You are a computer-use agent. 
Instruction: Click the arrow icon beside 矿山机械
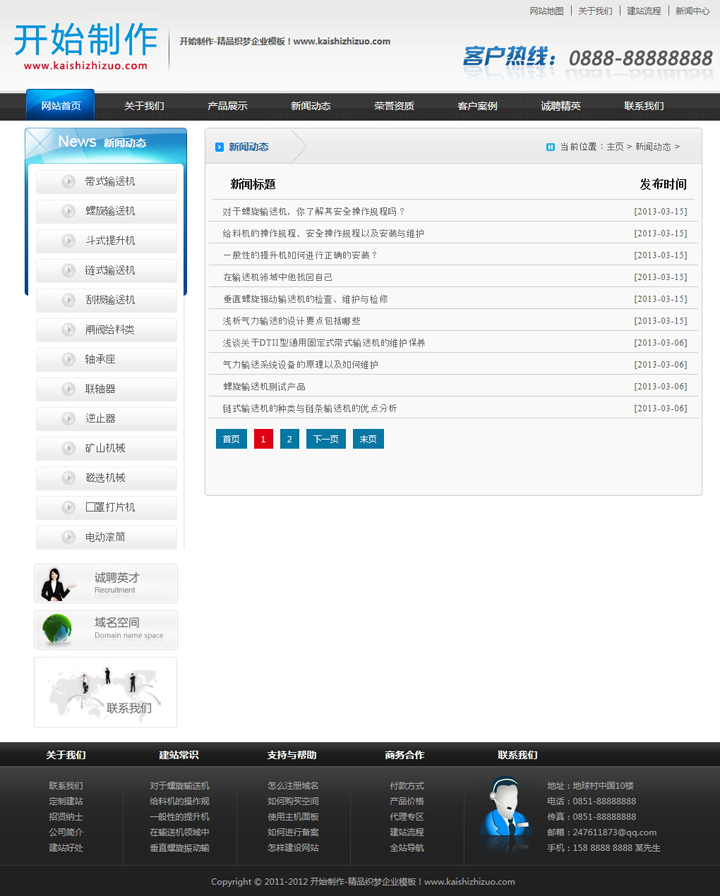coord(68,449)
